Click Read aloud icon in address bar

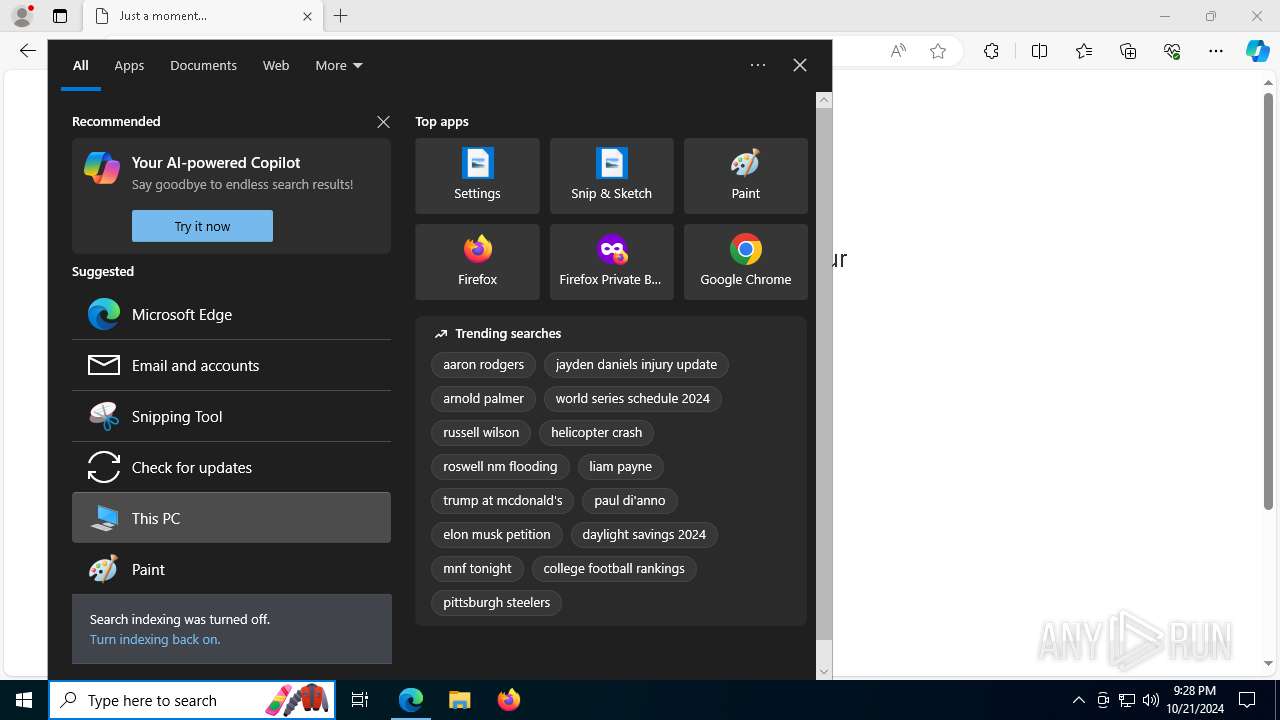[x=898, y=51]
